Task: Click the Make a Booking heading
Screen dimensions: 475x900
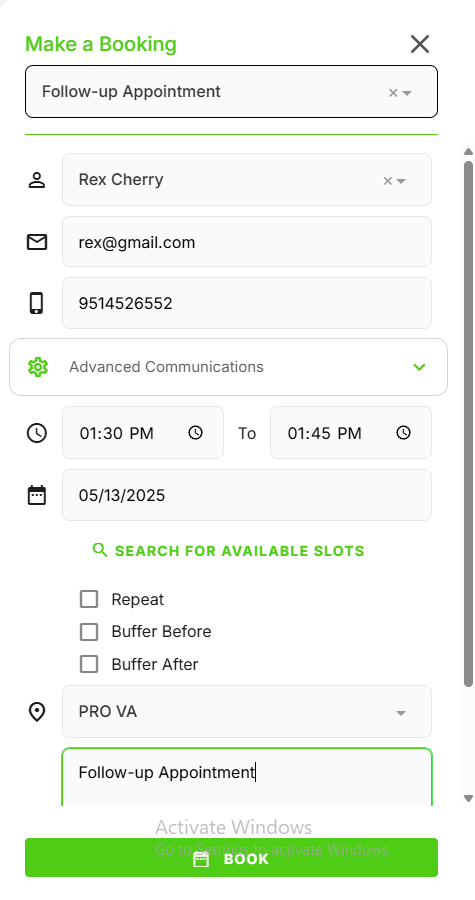Action: tap(101, 44)
